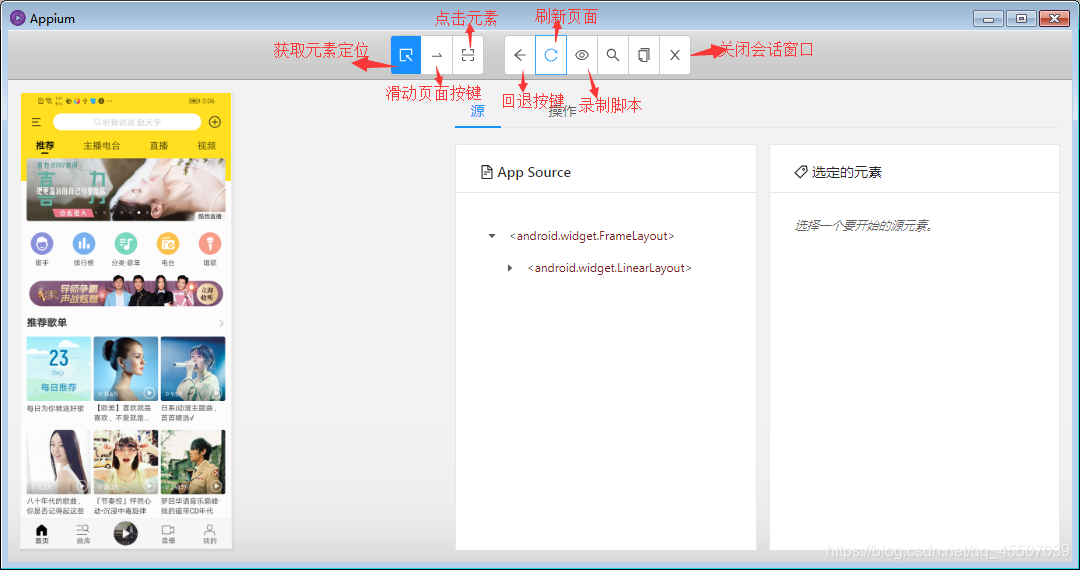Switch to the 源 tab
1080x570 pixels.
477,111
